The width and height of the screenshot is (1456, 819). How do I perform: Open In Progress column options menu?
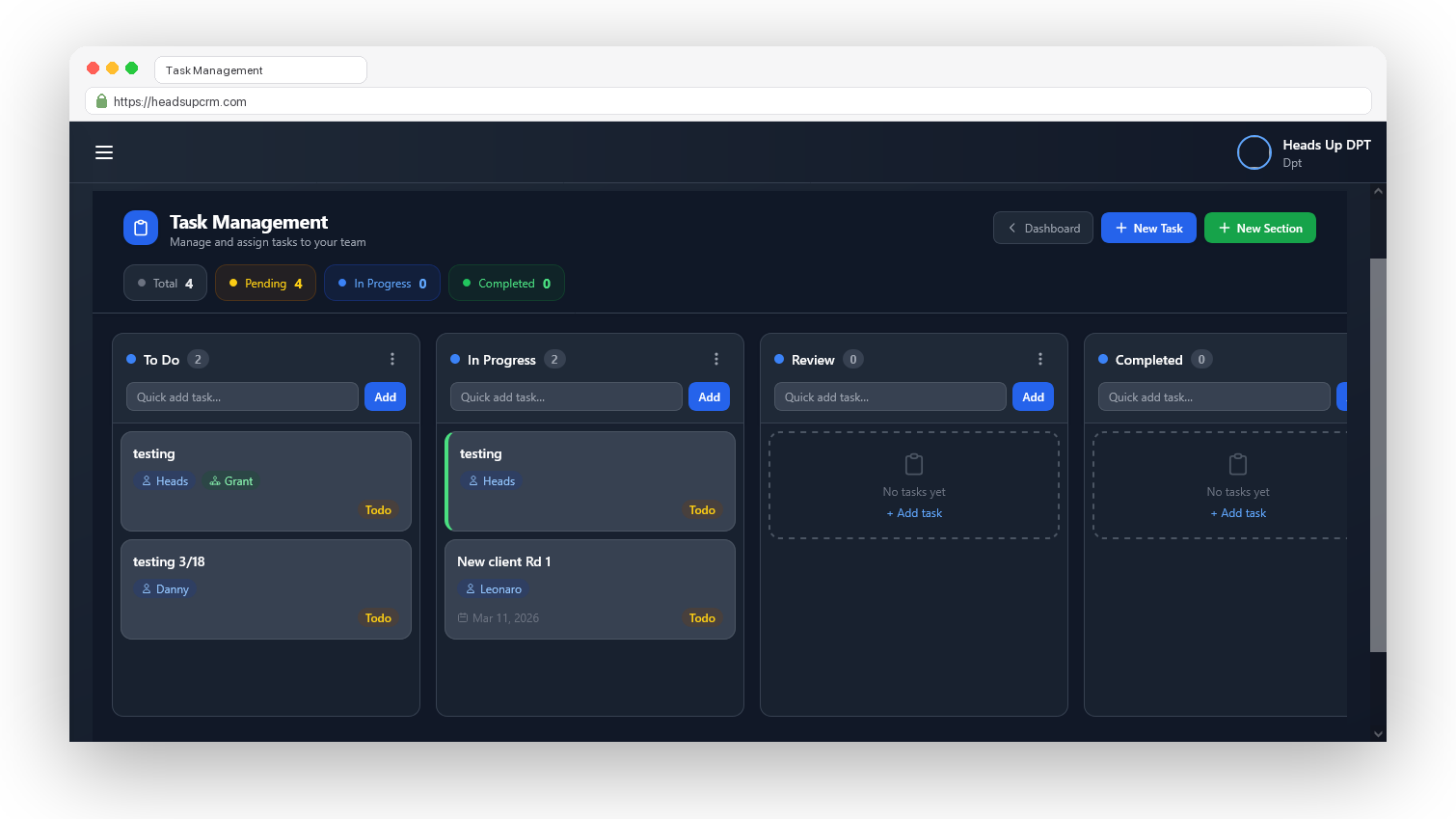coord(716,359)
